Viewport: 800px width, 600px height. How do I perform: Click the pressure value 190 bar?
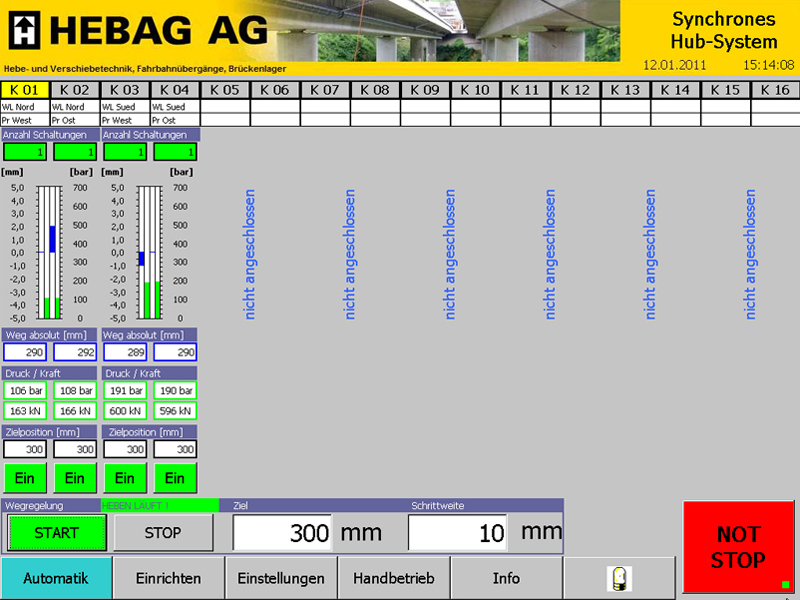click(x=175, y=391)
